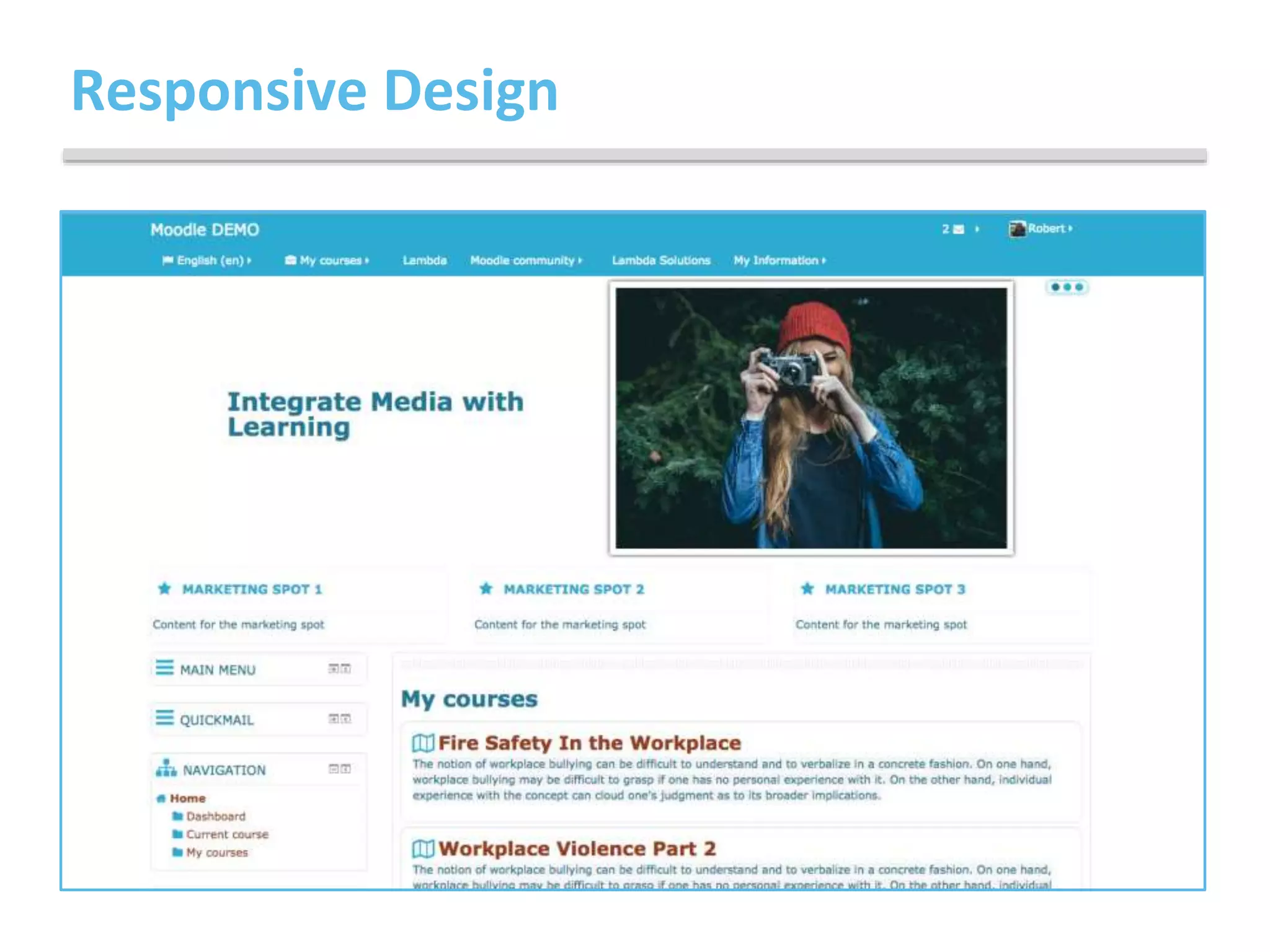Click Marketing Spot 2 content text
This screenshot has width=1270, height=952.
tap(560, 625)
